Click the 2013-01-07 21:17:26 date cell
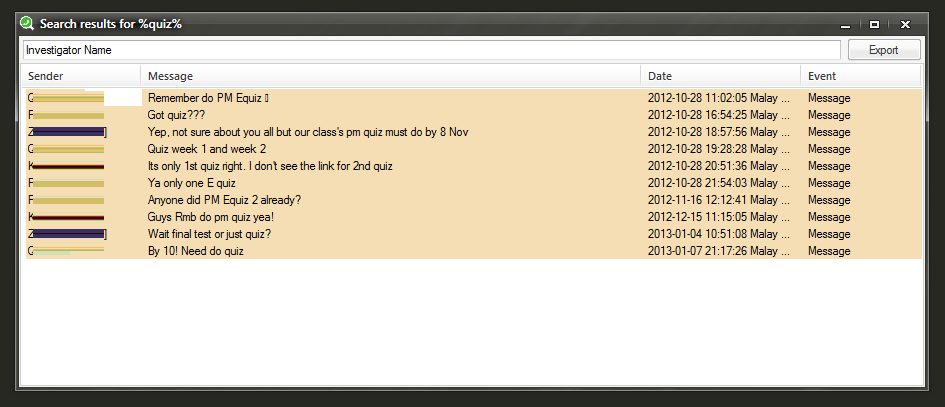The image size is (945, 407). [718, 251]
